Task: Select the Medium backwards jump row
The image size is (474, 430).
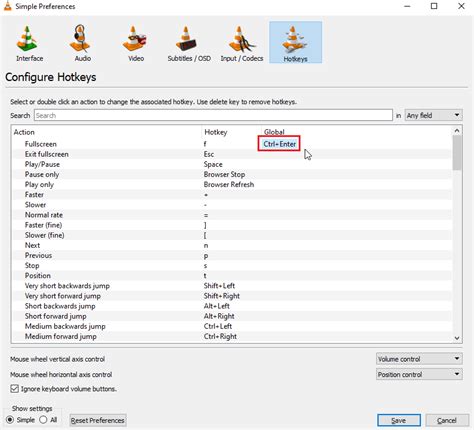Action: pos(232,326)
